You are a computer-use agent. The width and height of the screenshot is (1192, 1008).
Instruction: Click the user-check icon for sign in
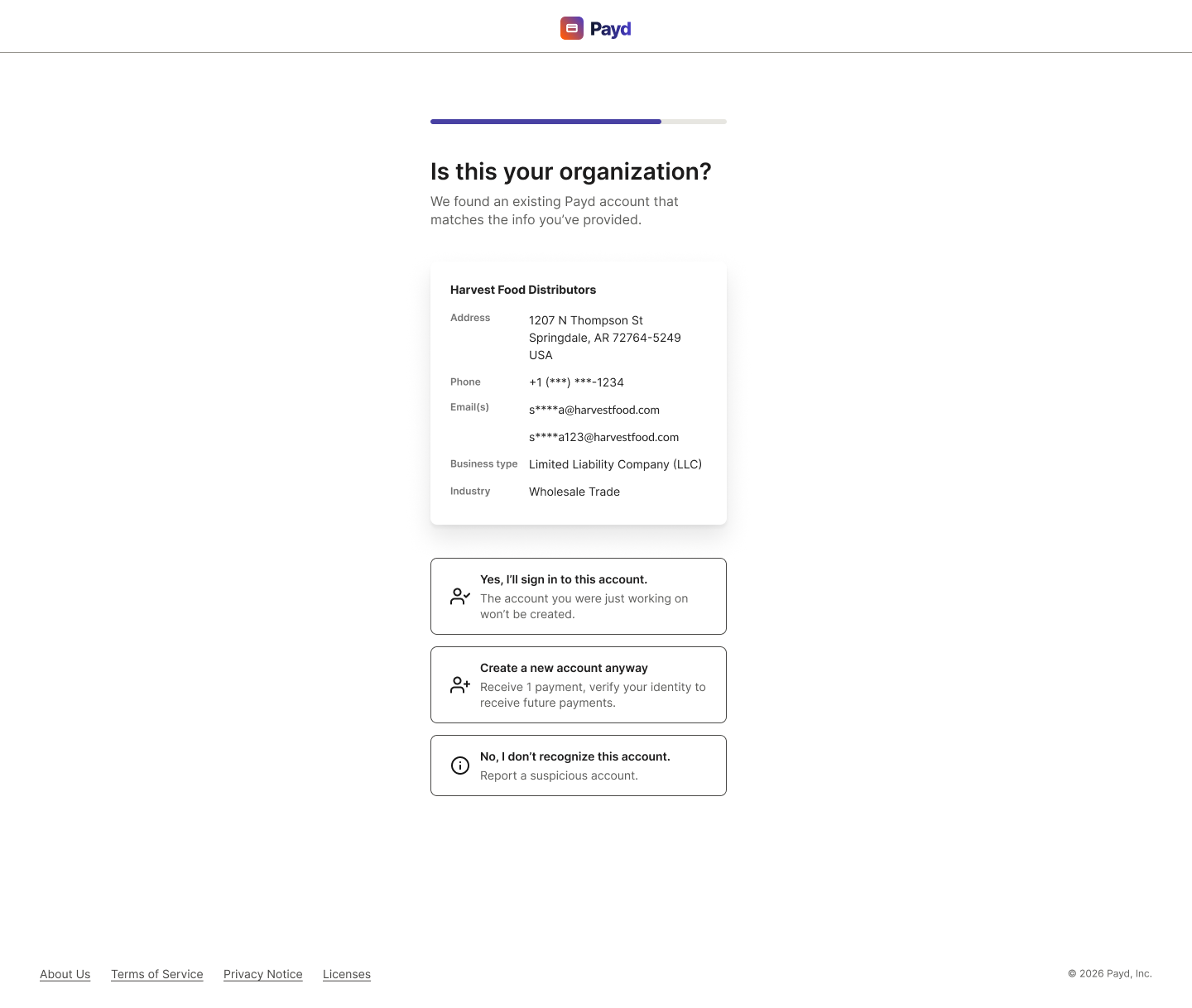click(460, 596)
